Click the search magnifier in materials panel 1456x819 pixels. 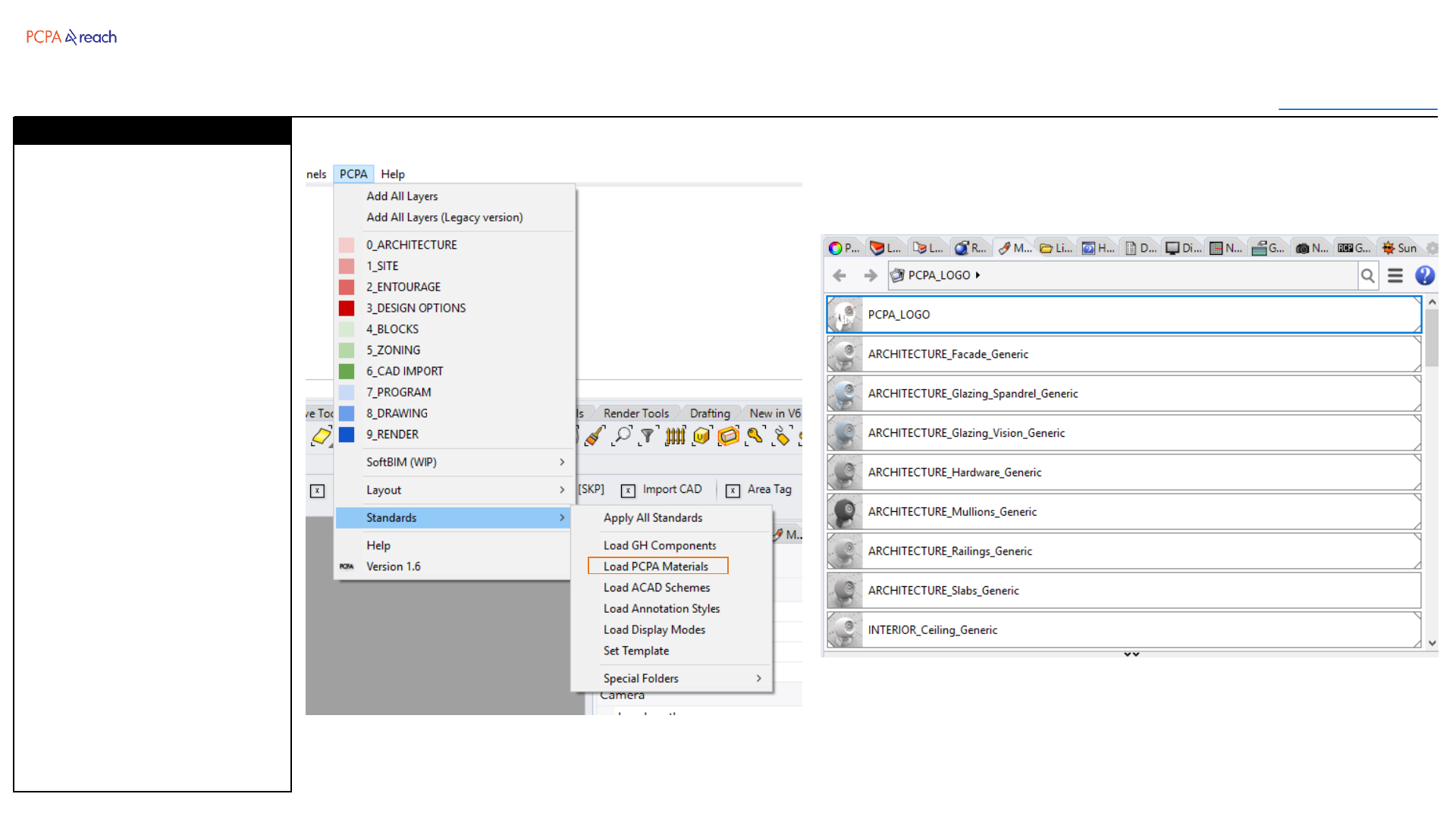(1367, 275)
